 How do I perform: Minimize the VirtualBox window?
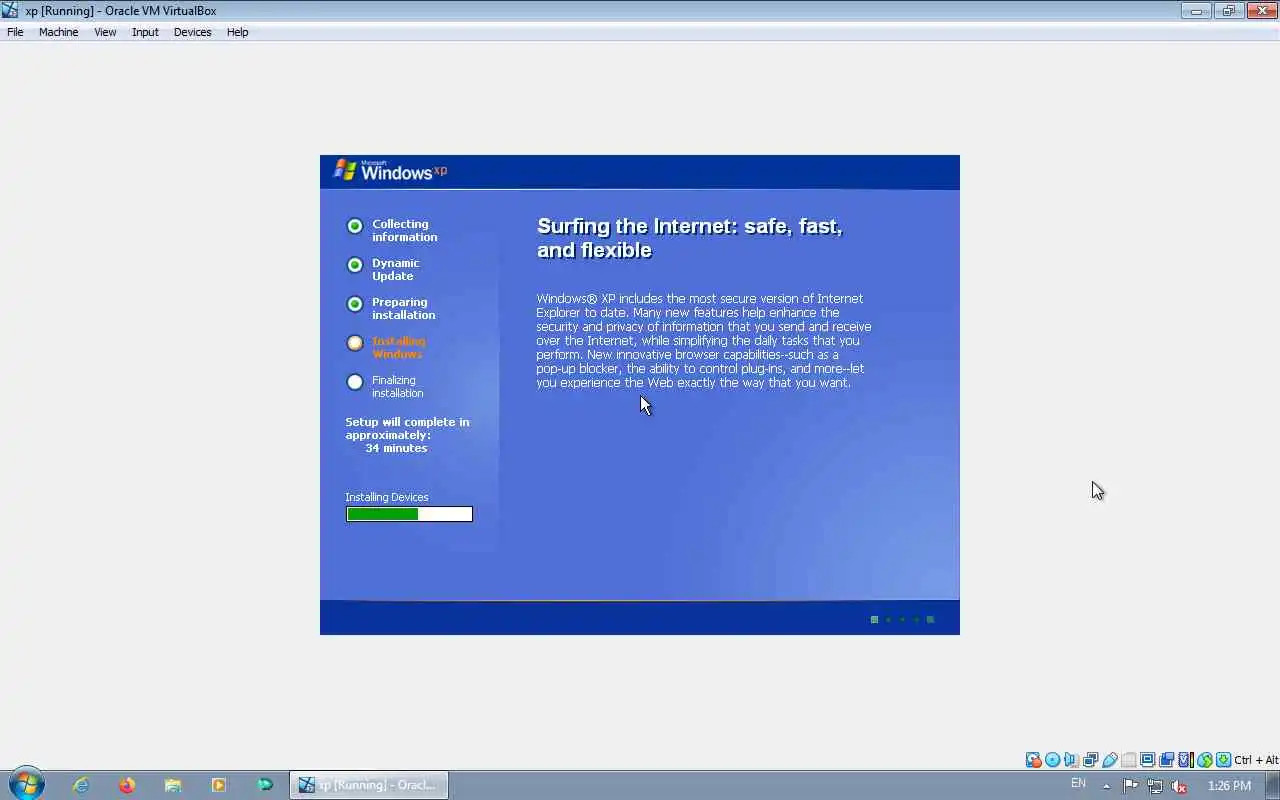(x=1195, y=11)
